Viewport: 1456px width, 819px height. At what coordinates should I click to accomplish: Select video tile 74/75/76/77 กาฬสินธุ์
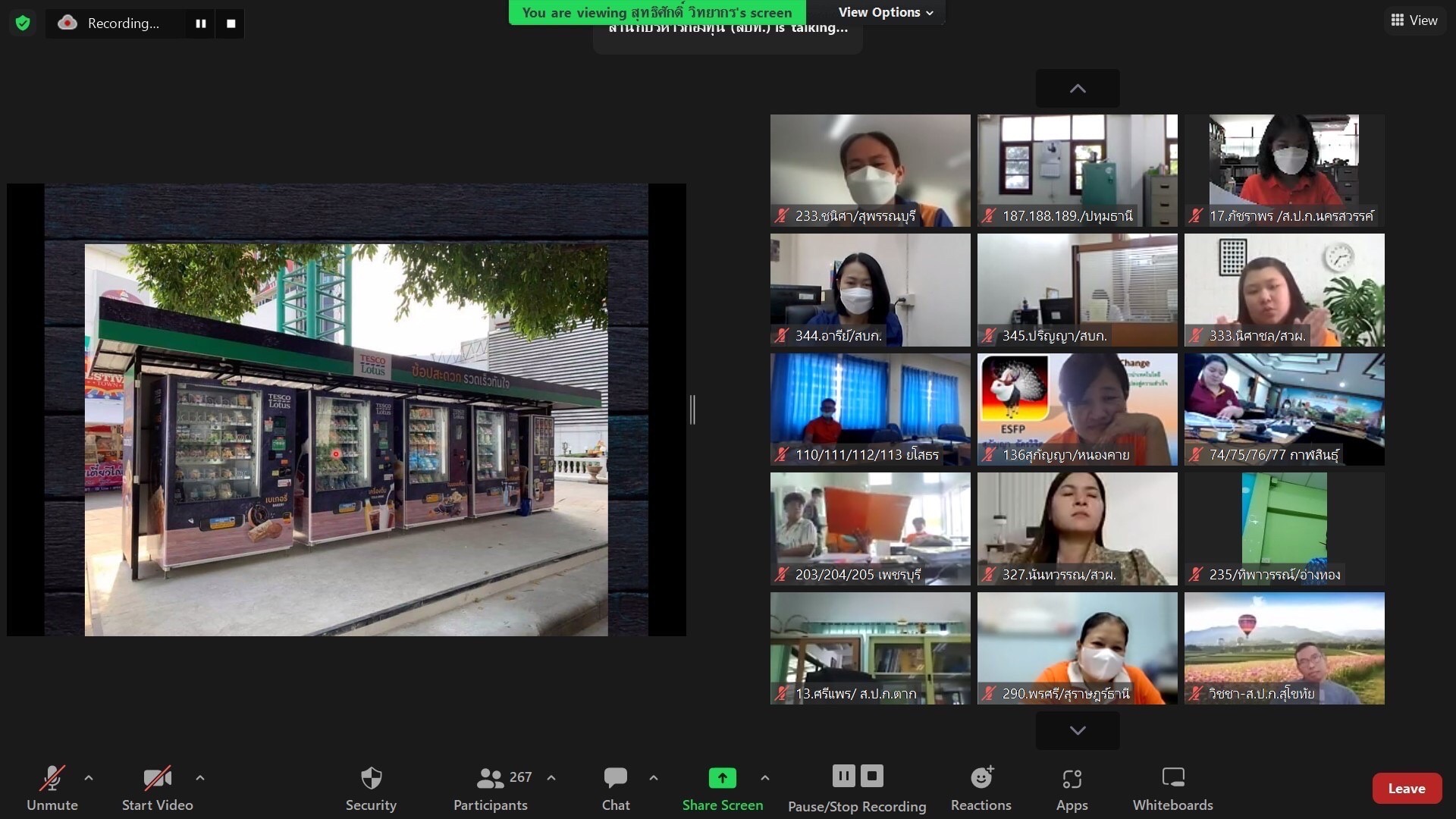[1284, 409]
